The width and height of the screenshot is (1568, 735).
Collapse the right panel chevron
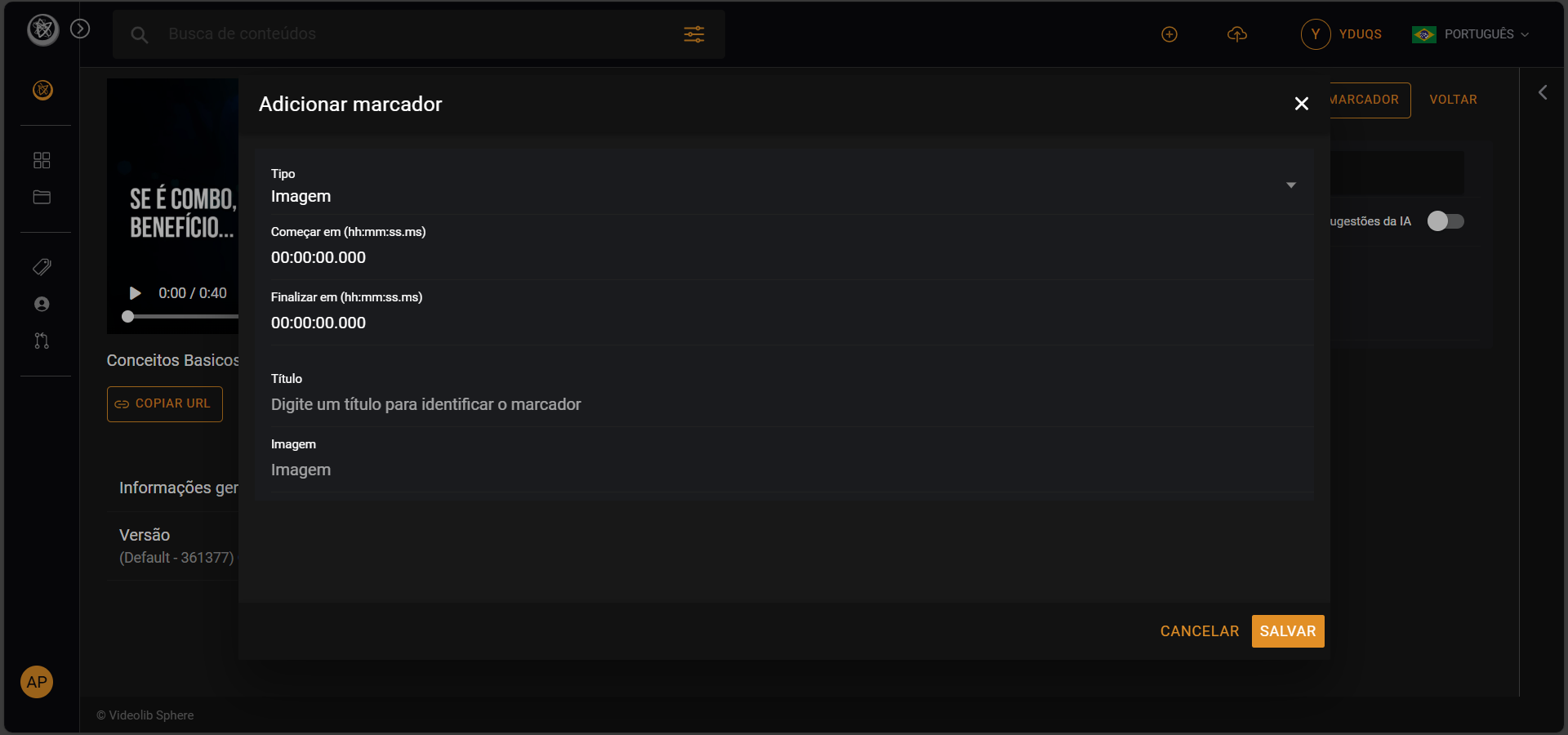tap(1543, 92)
